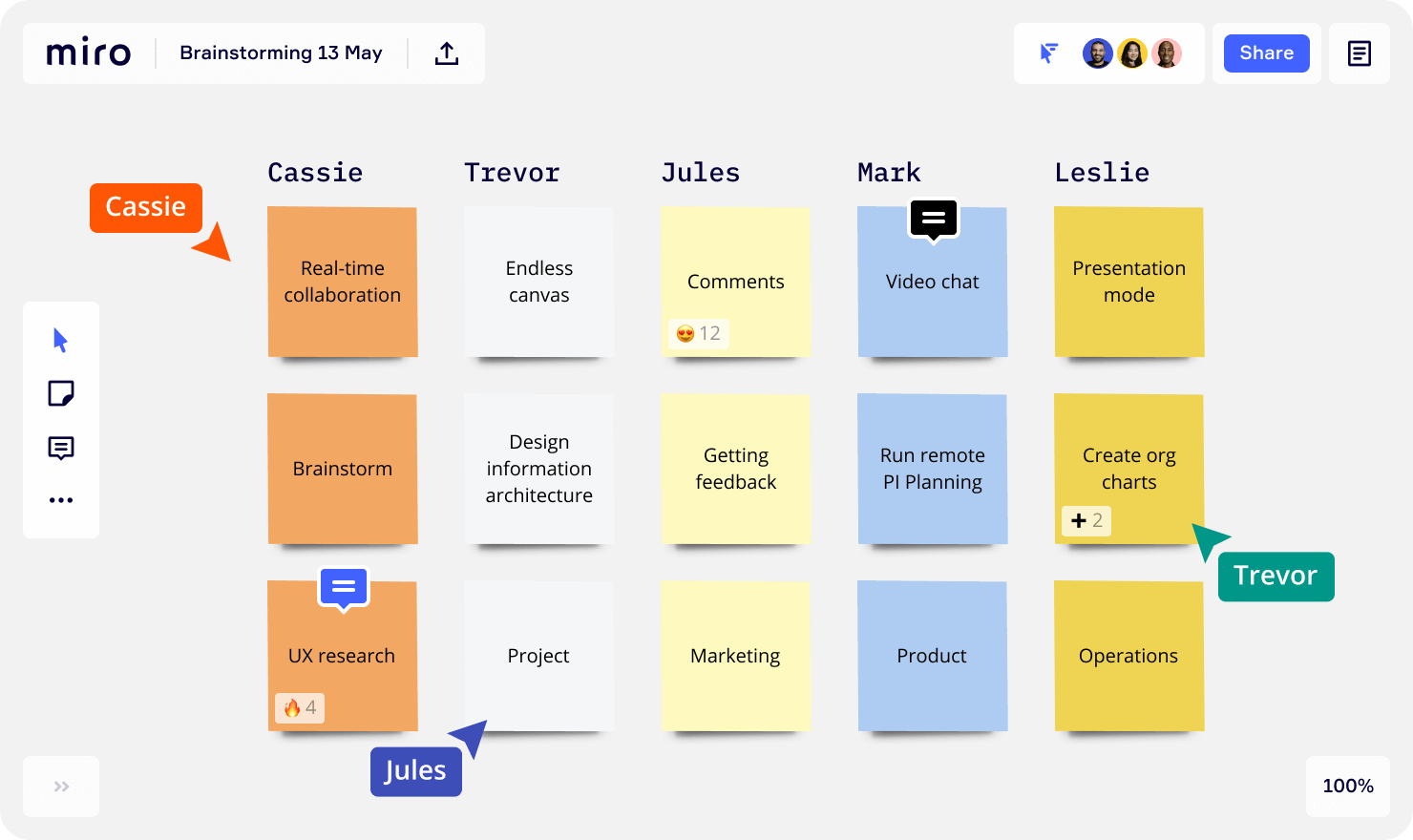Toggle heart-eyes reaction on Comments note
Screen dimensions: 1413x840
699,333
